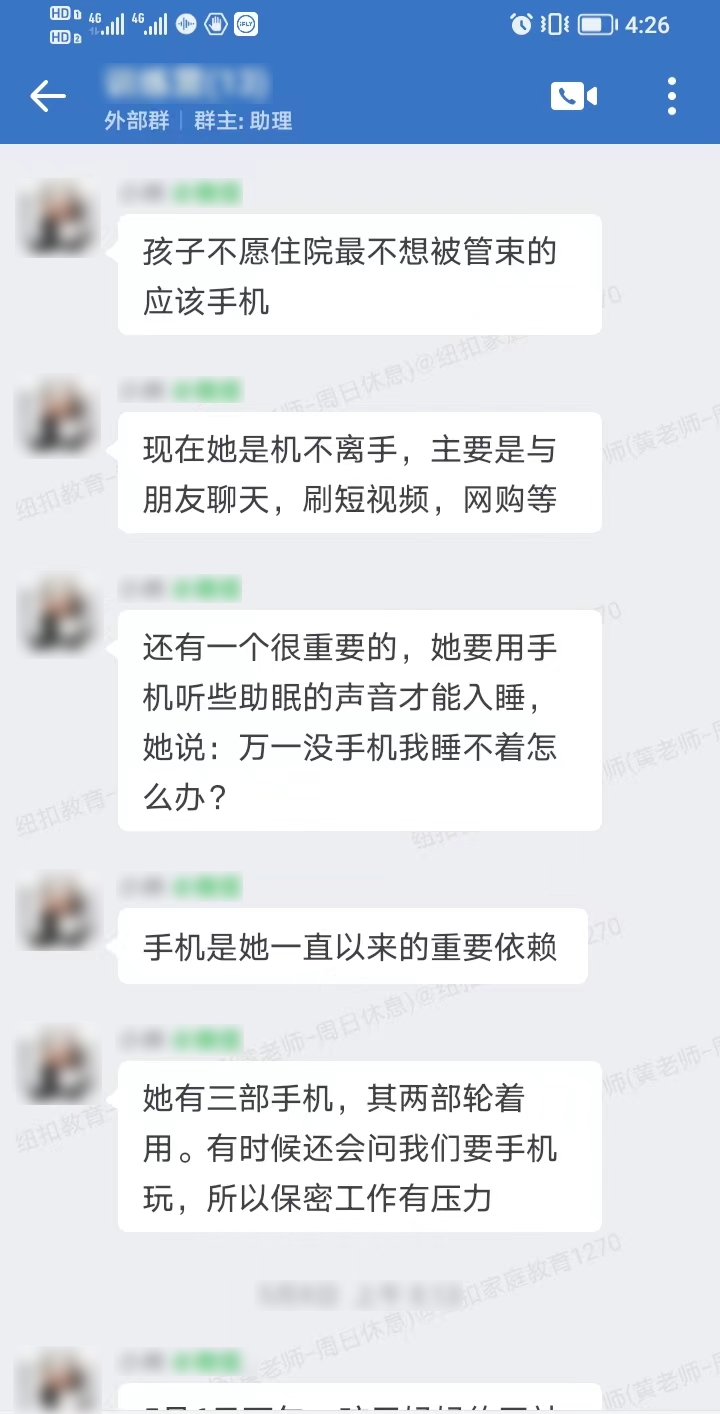Image resolution: width=720 pixels, height=1414 pixels.
Task: Select message about 保密工作有压力
Action: pos(360,1146)
